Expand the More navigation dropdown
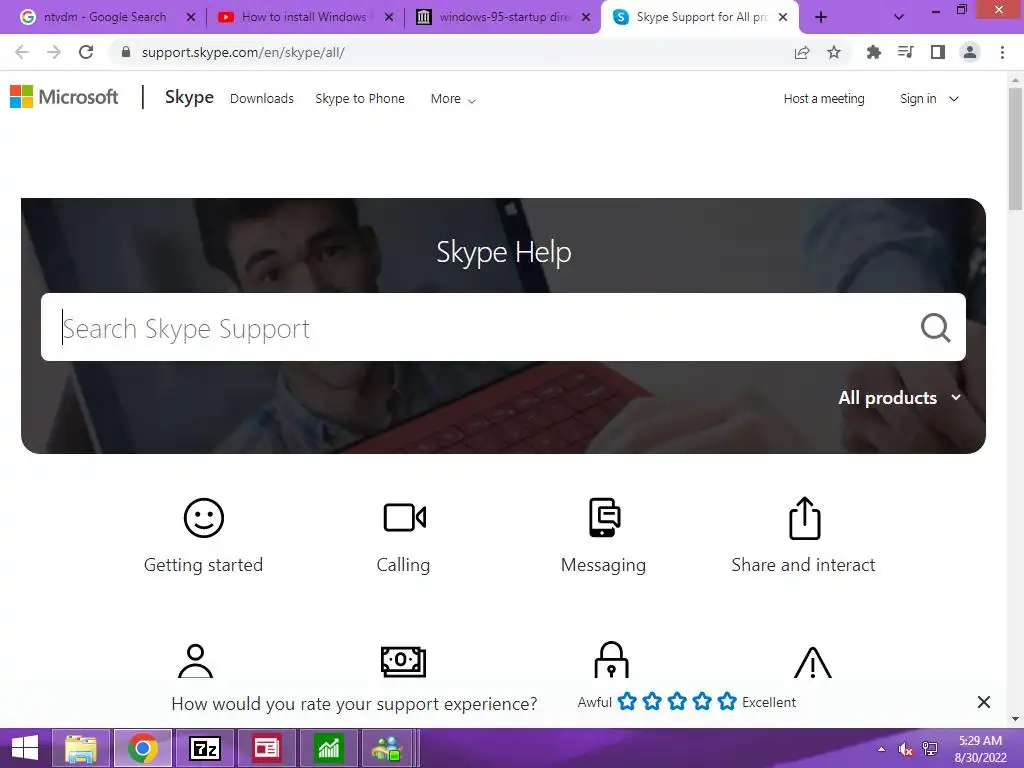Image resolution: width=1024 pixels, height=768 pixels. click(x=453, y=99)
